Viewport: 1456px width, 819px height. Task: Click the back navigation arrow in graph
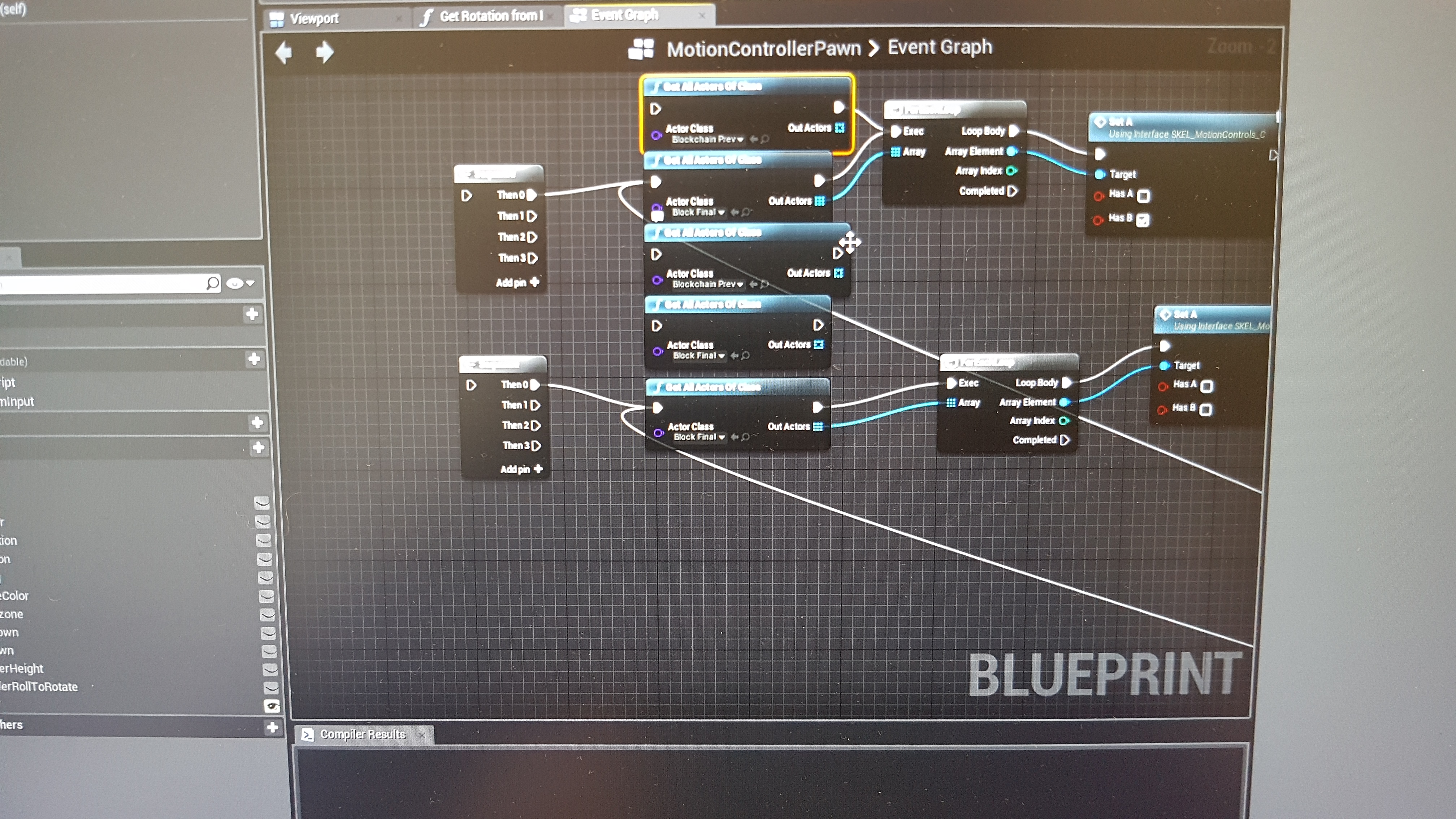284,53
